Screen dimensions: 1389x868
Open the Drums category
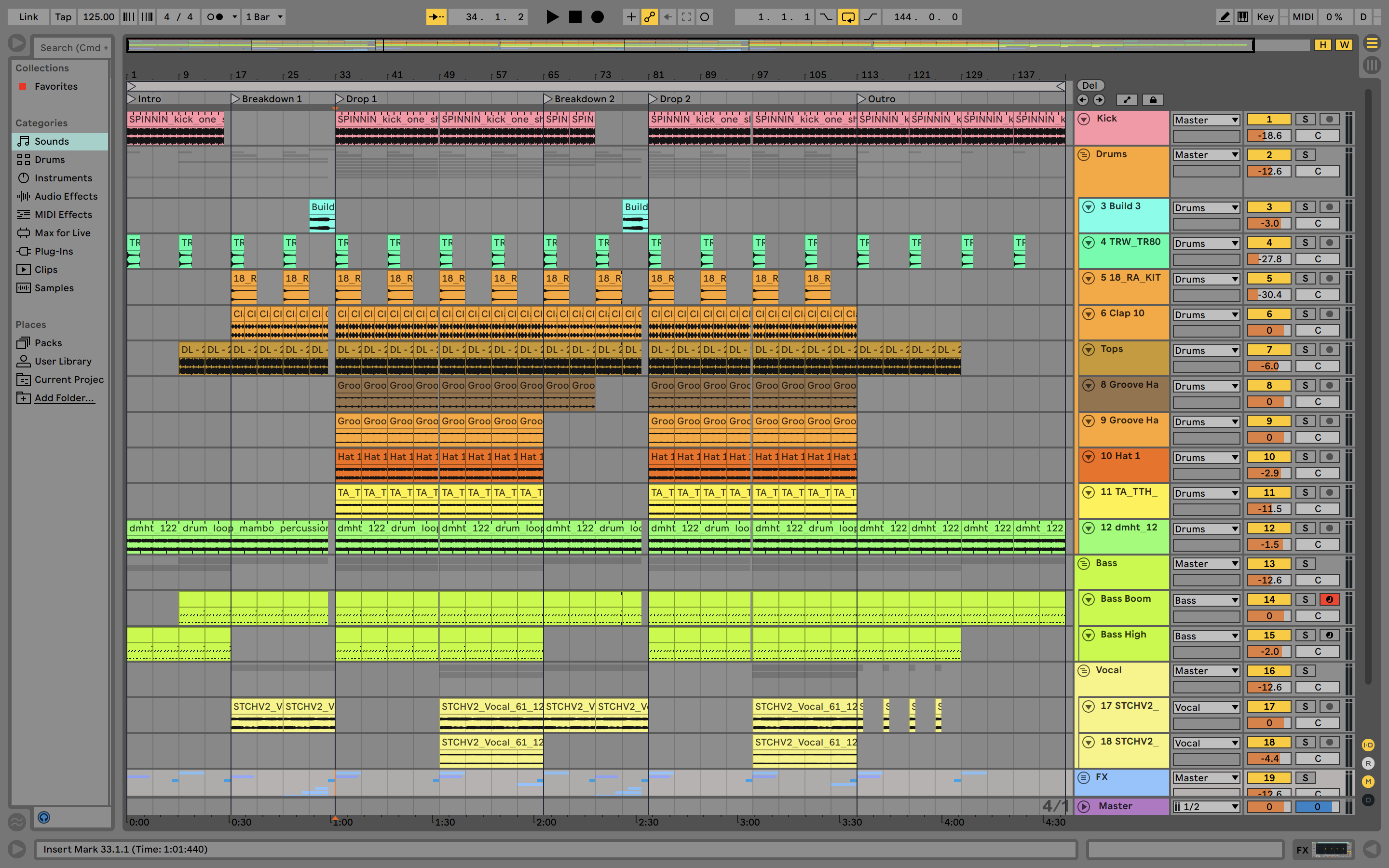click(x=49, y=160)
